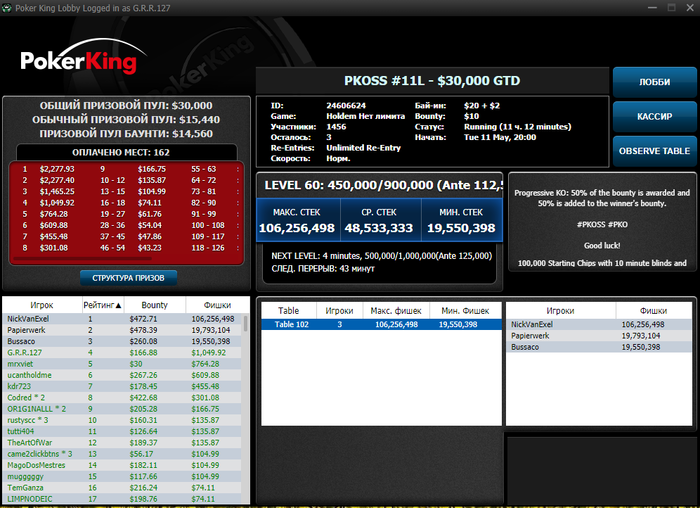Viewport: 700px width, 508px height.
Task: Select player NickVanExel in ranking list
Action: coord(122,319)
